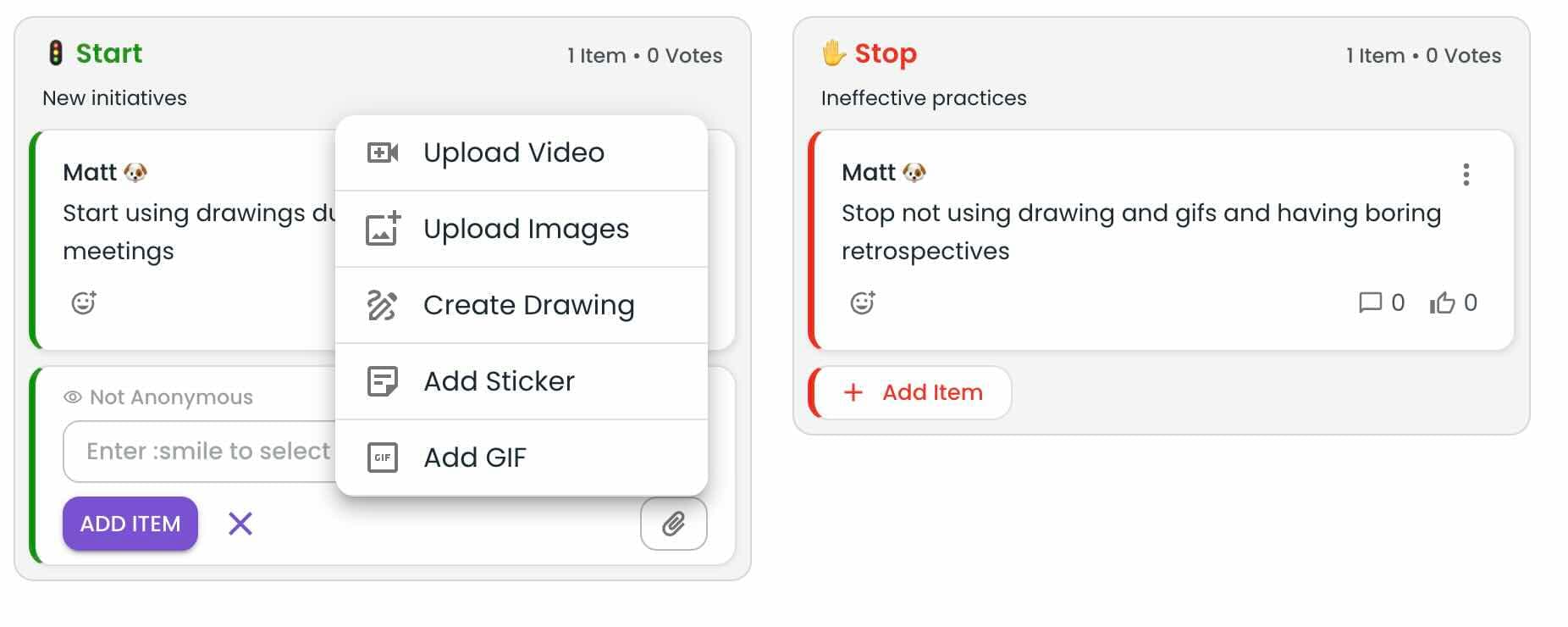
Task: Click the Stop column title
Action: (x=885, y=53)
